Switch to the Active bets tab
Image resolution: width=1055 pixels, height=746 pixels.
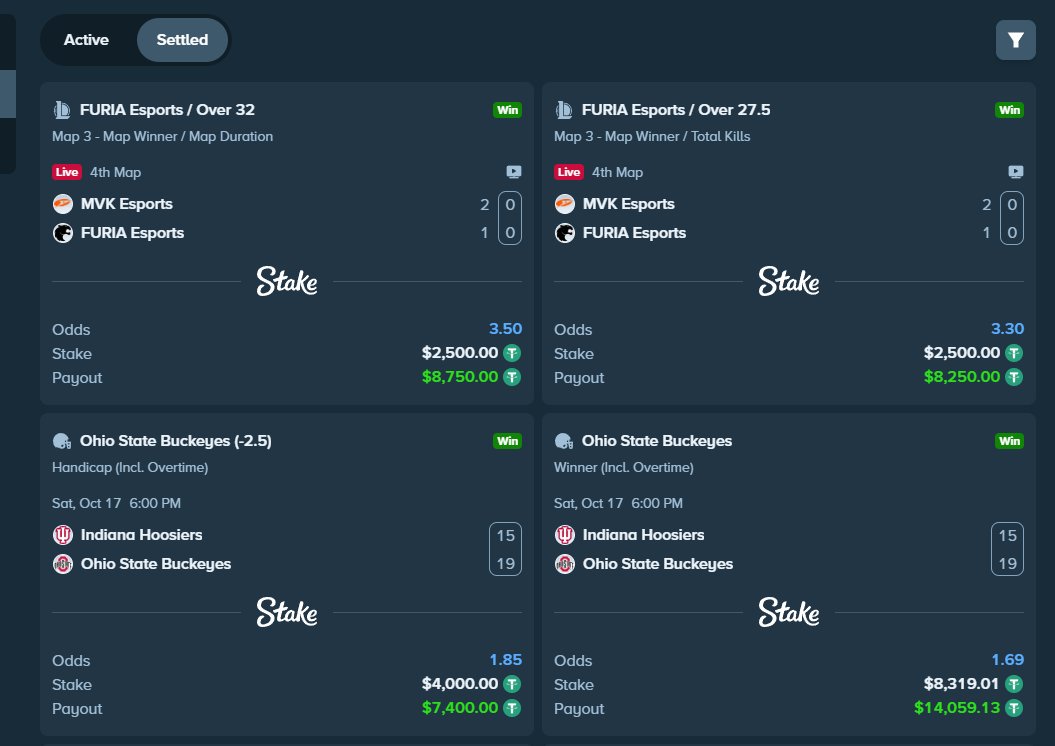coord(86,40)
